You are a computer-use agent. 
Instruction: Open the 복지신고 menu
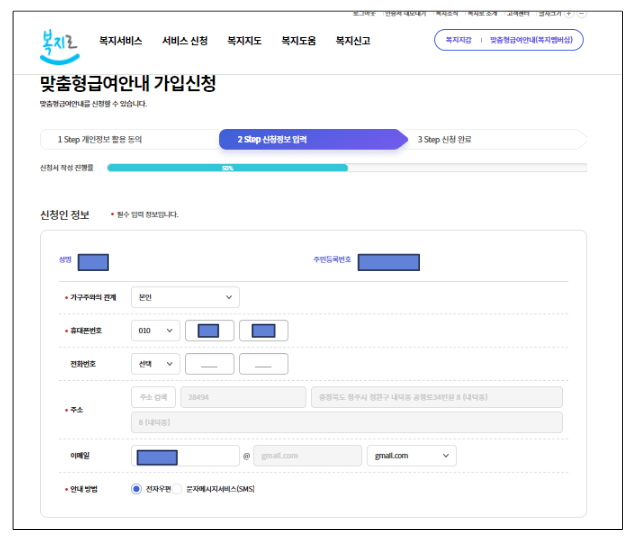[x=353, y=41]
